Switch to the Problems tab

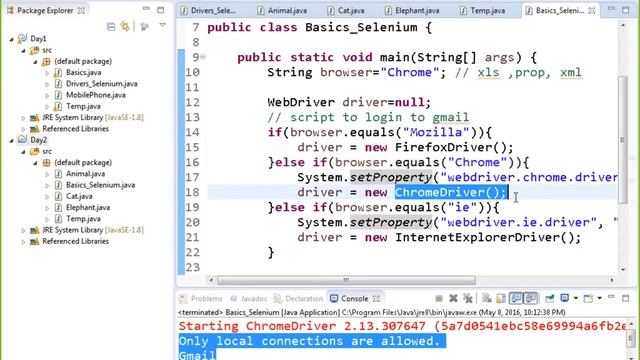coord(202,298)
